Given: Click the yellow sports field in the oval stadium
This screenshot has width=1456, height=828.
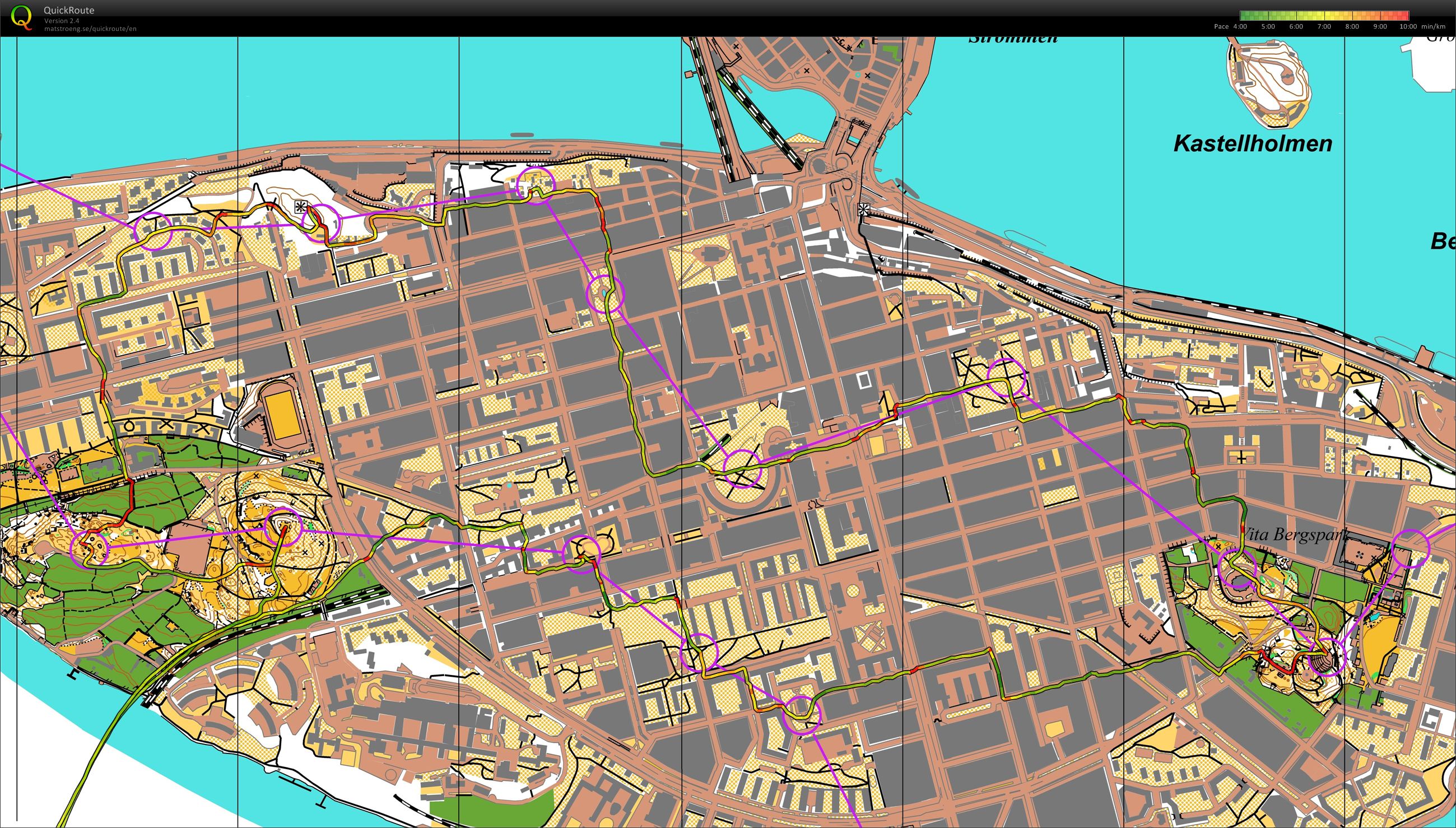Looking at the screenshot, I should pos(282,415).
